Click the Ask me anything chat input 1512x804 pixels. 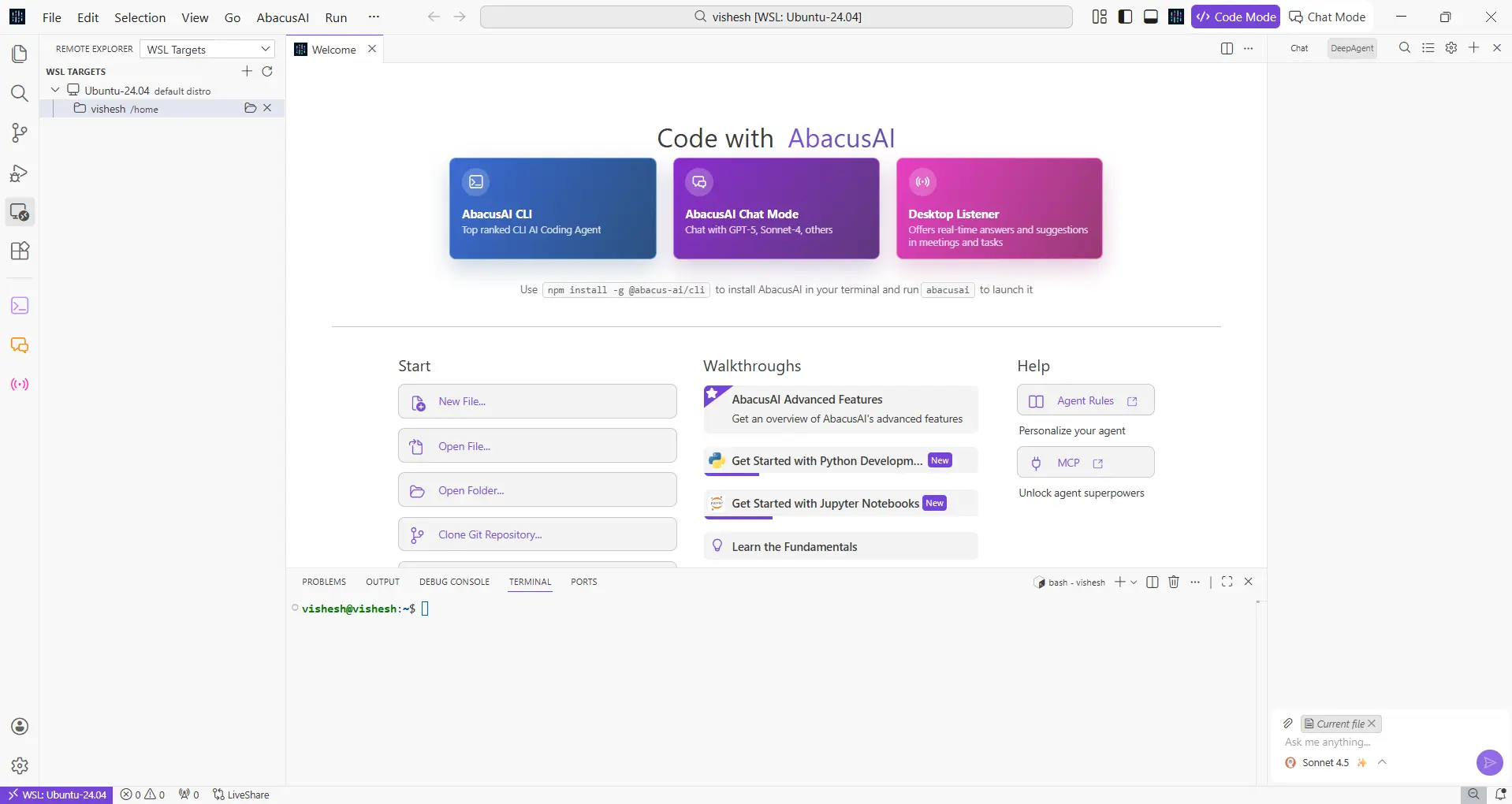coord(1372,743)
